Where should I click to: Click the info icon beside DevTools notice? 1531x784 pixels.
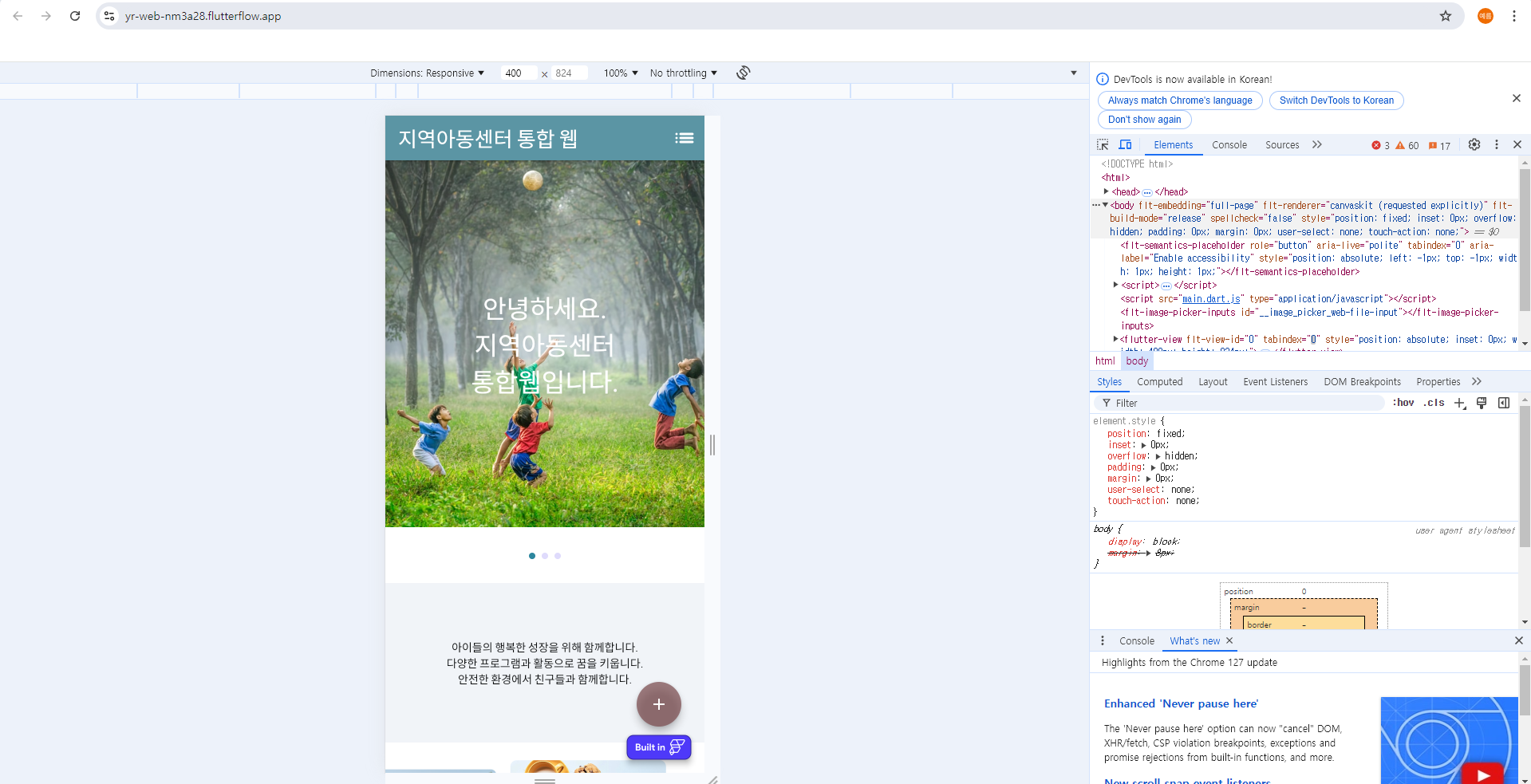point(1103,79)
